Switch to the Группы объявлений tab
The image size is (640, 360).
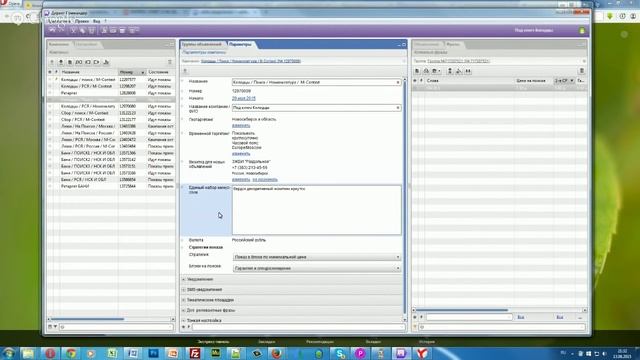(202, 44)
